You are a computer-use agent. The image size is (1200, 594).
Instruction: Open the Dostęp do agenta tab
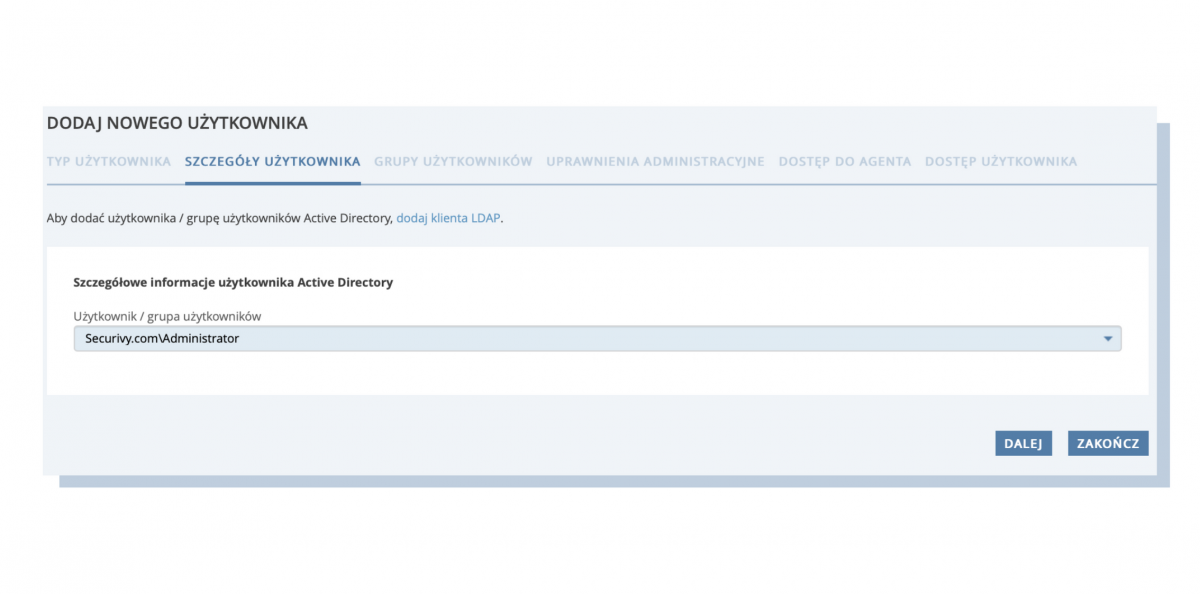tap(845, 161)
